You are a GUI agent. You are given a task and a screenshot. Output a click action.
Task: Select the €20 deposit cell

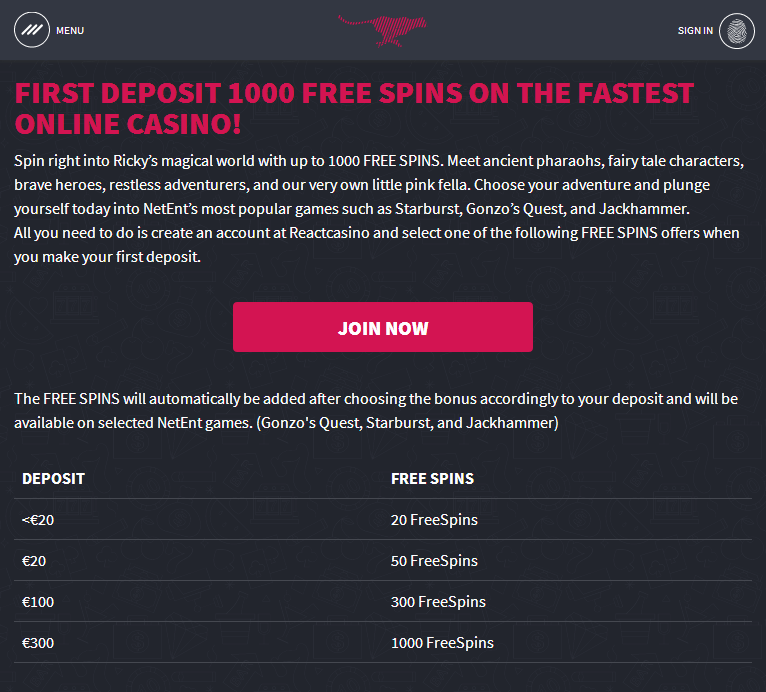click(34, 561)
